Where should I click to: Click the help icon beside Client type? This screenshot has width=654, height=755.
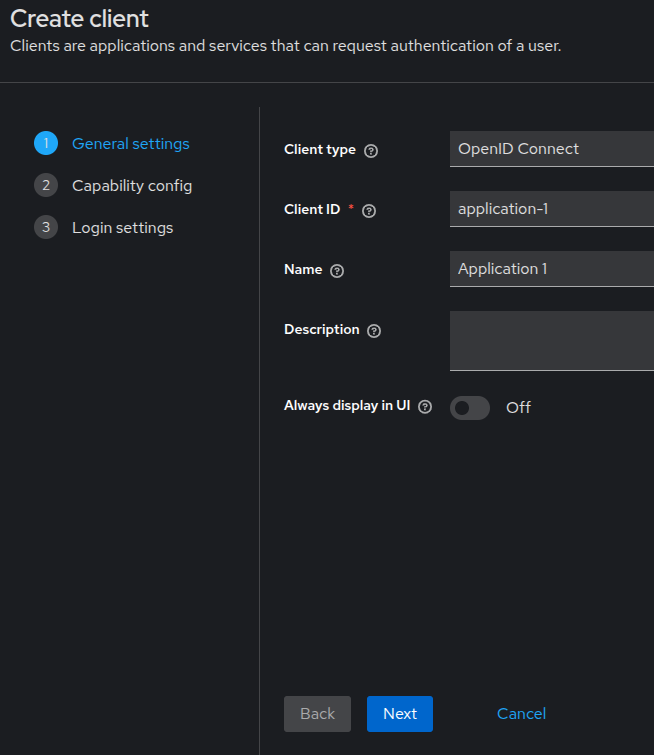371,151
